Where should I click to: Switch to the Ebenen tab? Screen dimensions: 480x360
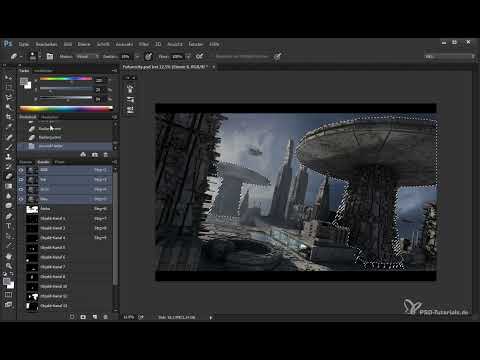coord(25,162)
